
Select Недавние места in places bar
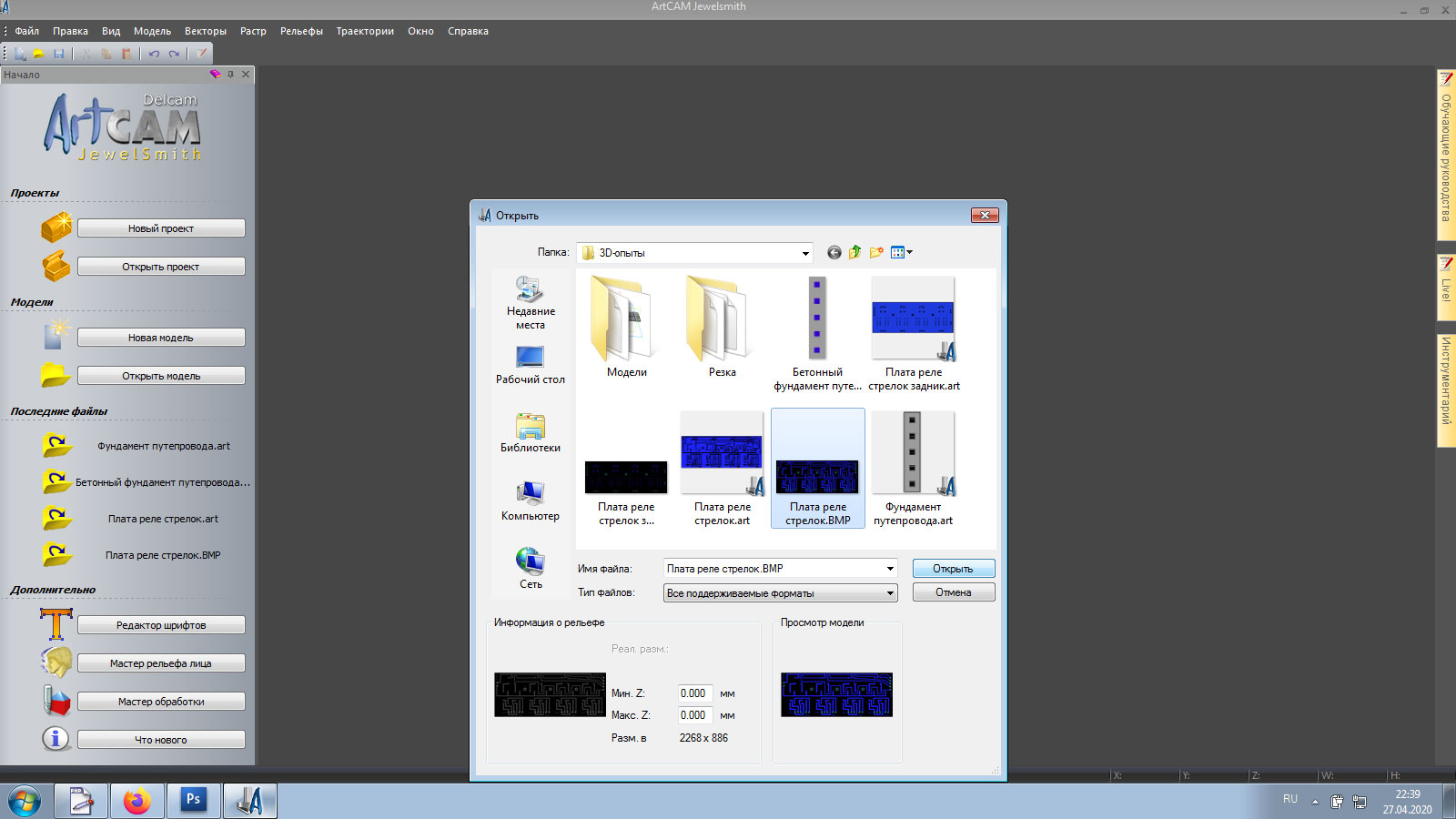(531, 303)
